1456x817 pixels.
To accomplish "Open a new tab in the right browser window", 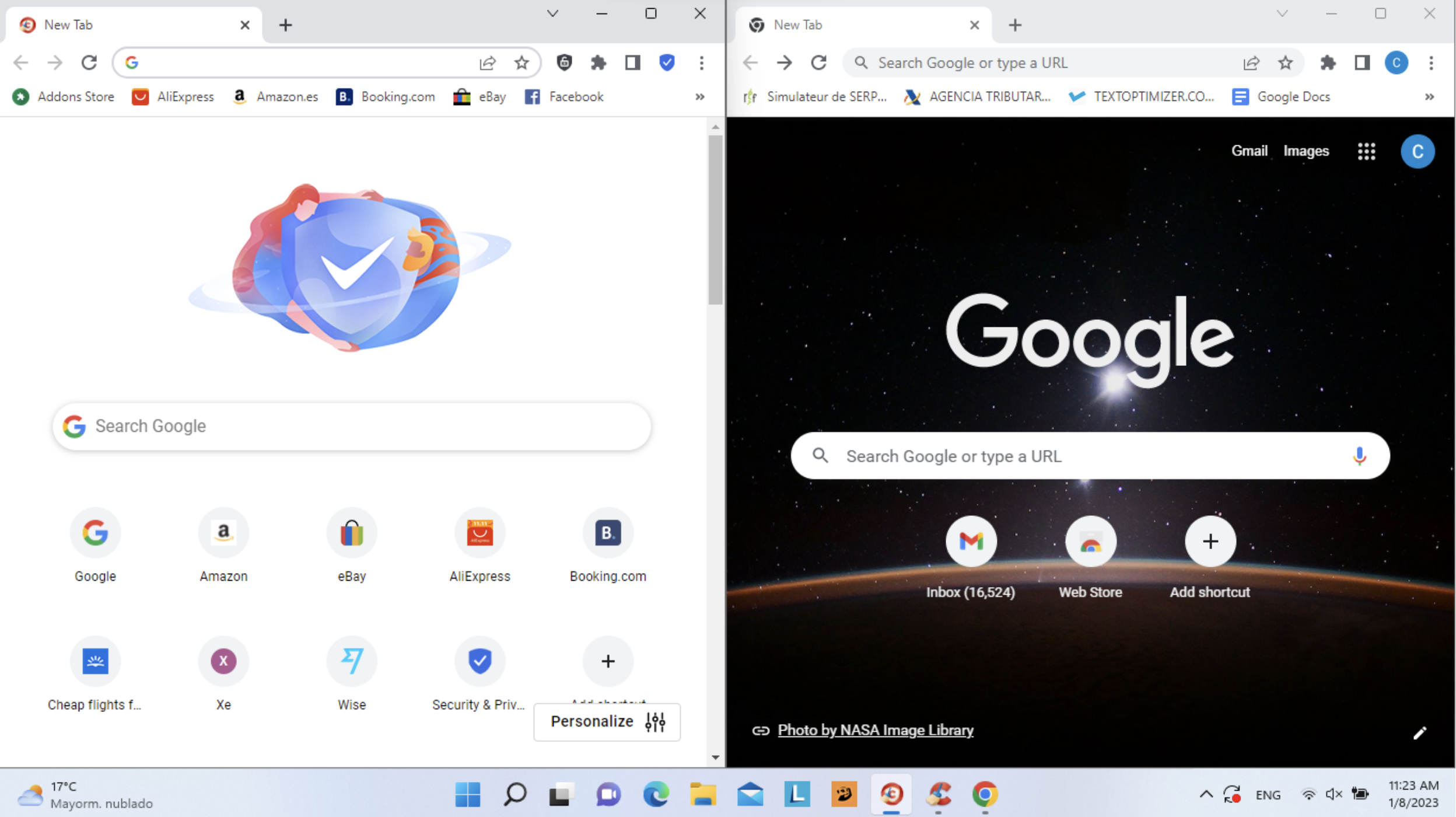I will tap(1015, 25).
